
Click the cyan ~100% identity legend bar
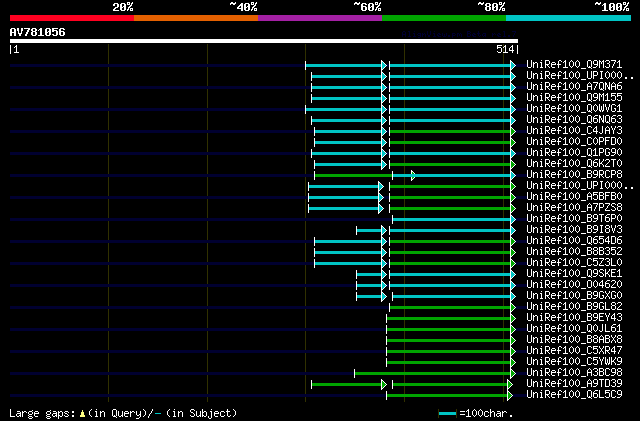[x=569, y=18]
